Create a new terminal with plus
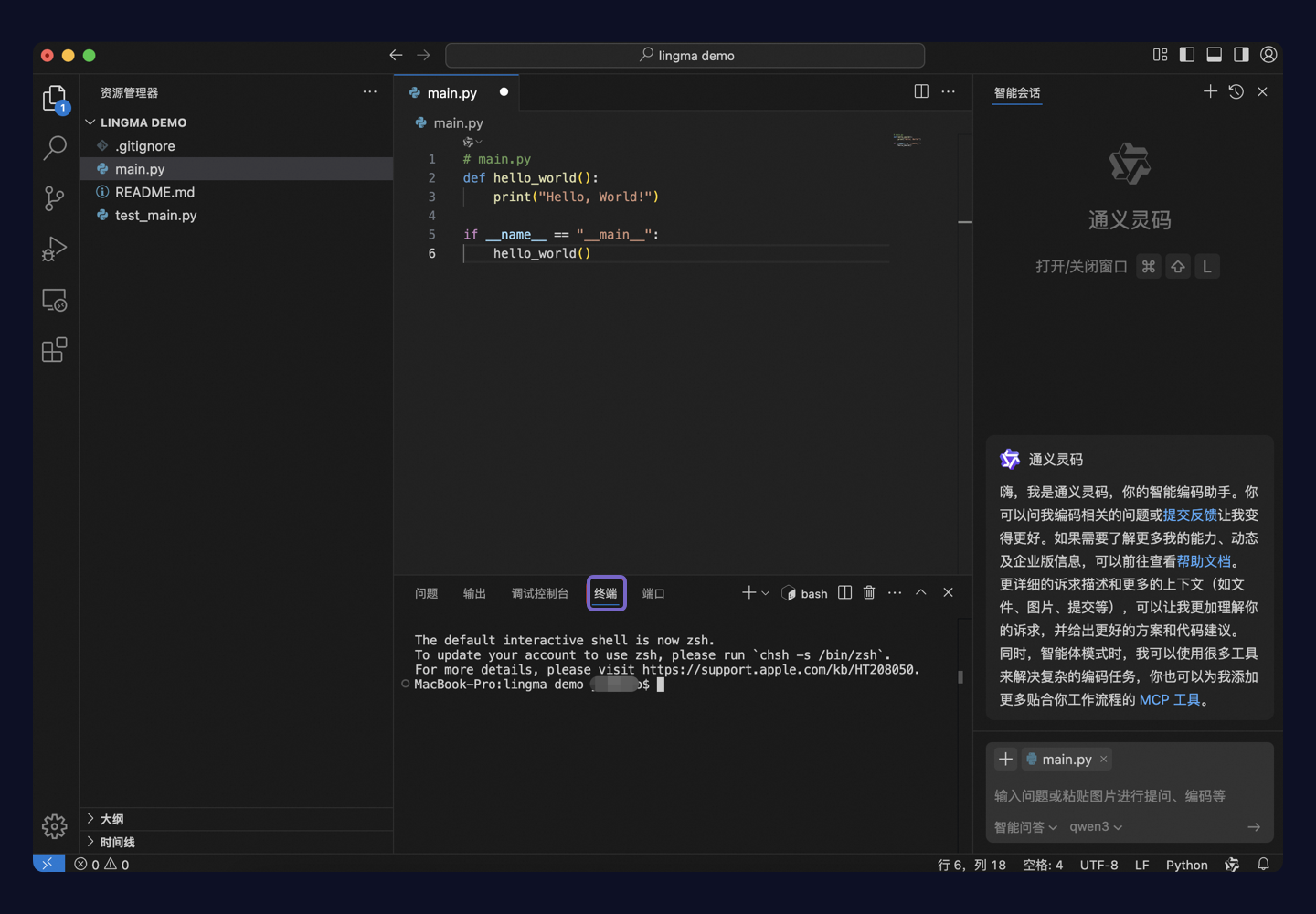The height and width of the screenshot is (914, 1316). [x=748, y=592]
